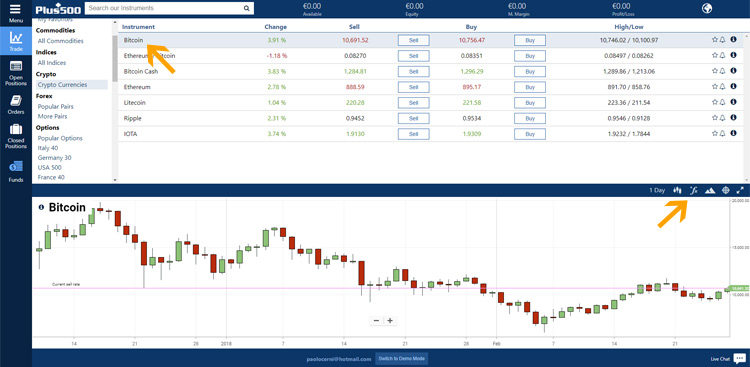
Task: Select All Commodities category
Action: 60,41
